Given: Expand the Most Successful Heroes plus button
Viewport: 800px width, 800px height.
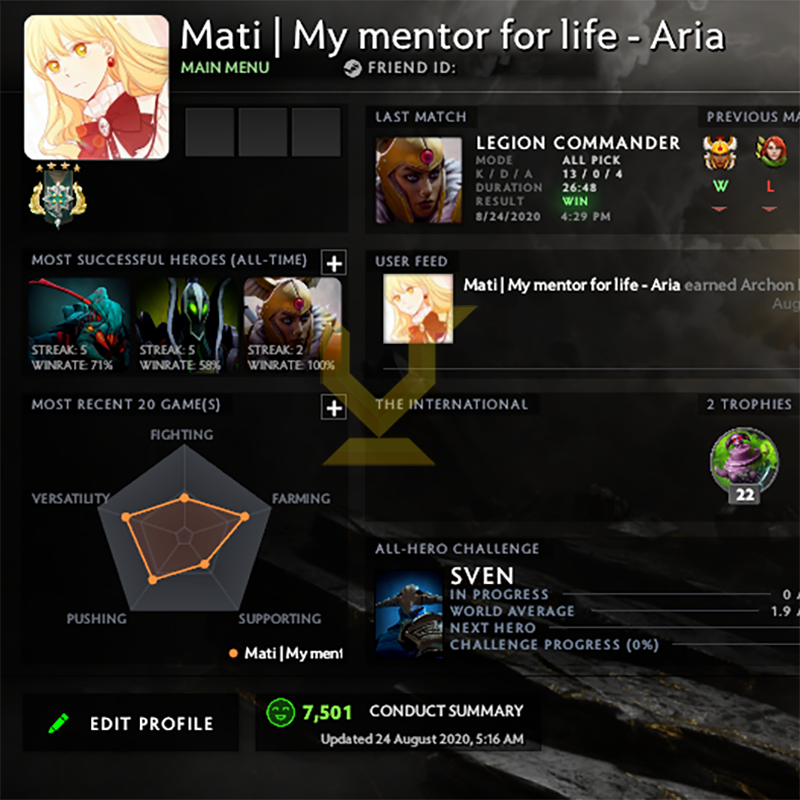Looking at the screenshot, I should pyautogui.click(x=334, y=263).
